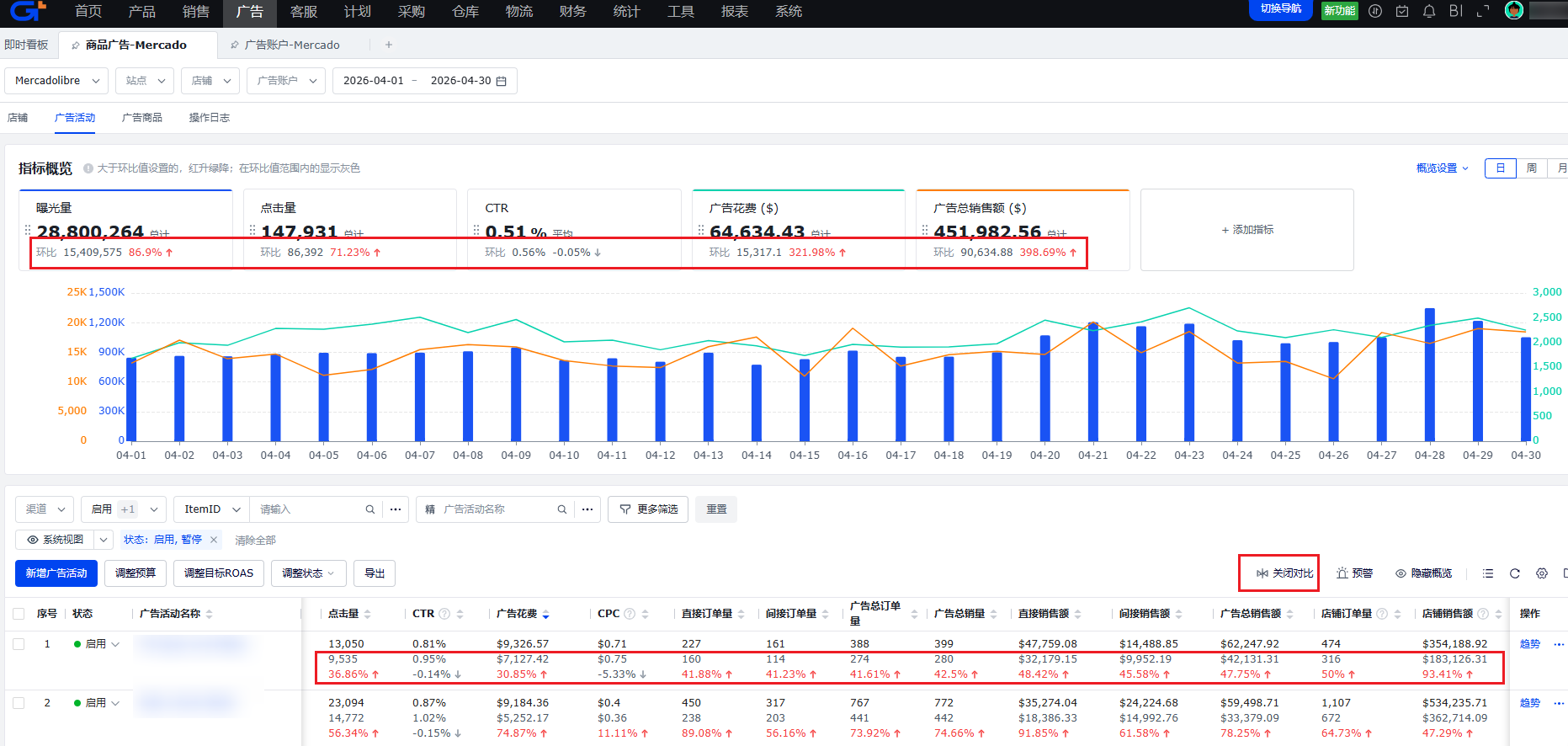This screenshot has height=746, width=1568.
Task: Check the select-all checkbox in table header
Action: [x=19, y=614]
